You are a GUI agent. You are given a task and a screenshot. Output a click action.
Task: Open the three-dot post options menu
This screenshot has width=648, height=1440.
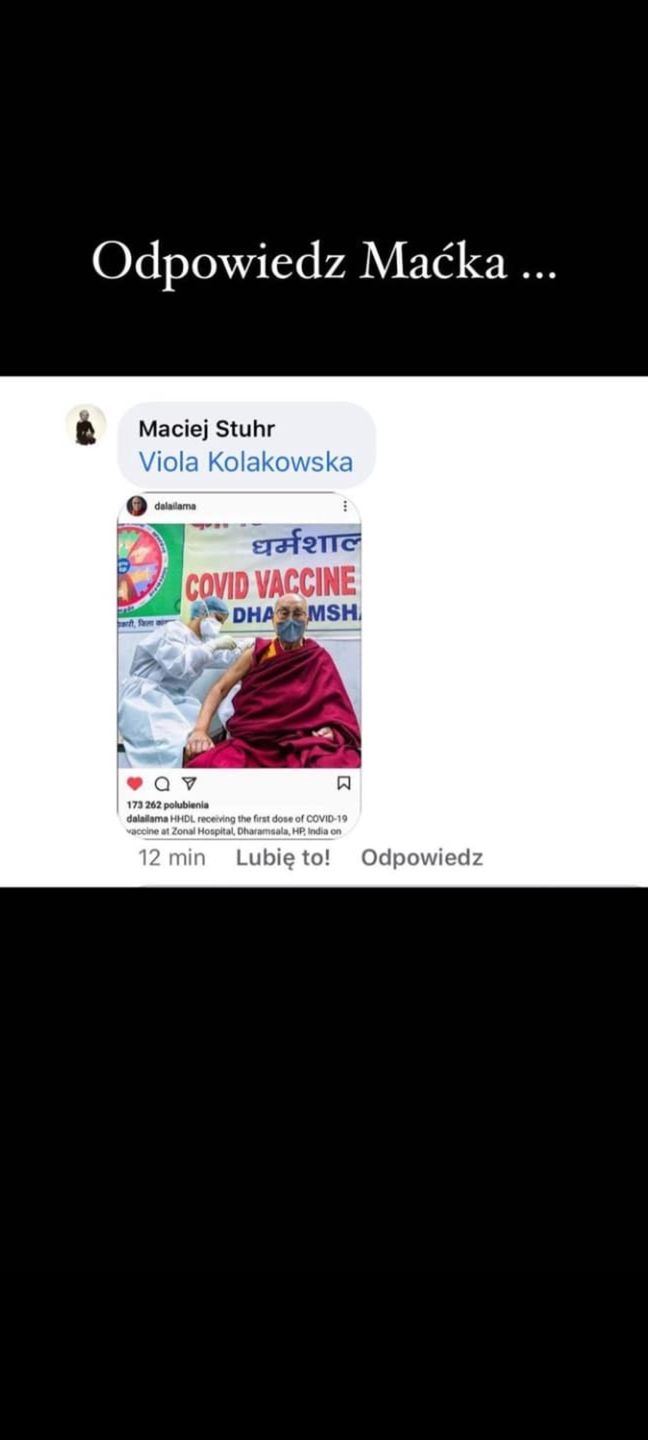[345, 506]
